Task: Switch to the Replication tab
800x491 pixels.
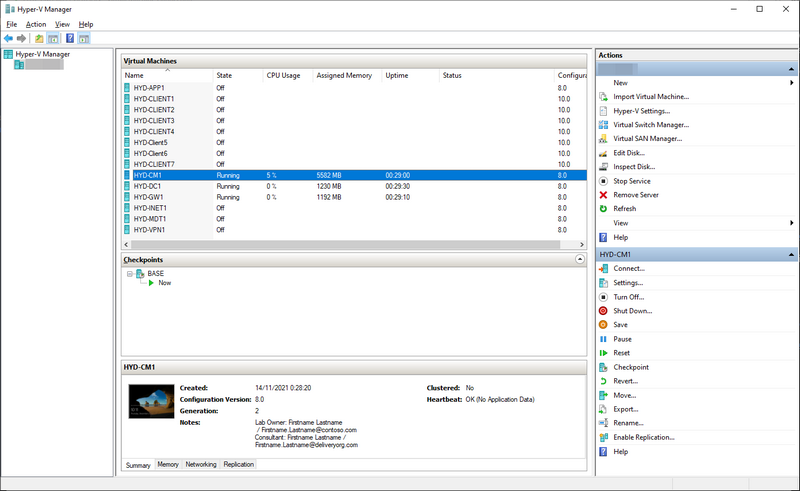Action: [x=238, y=464]
